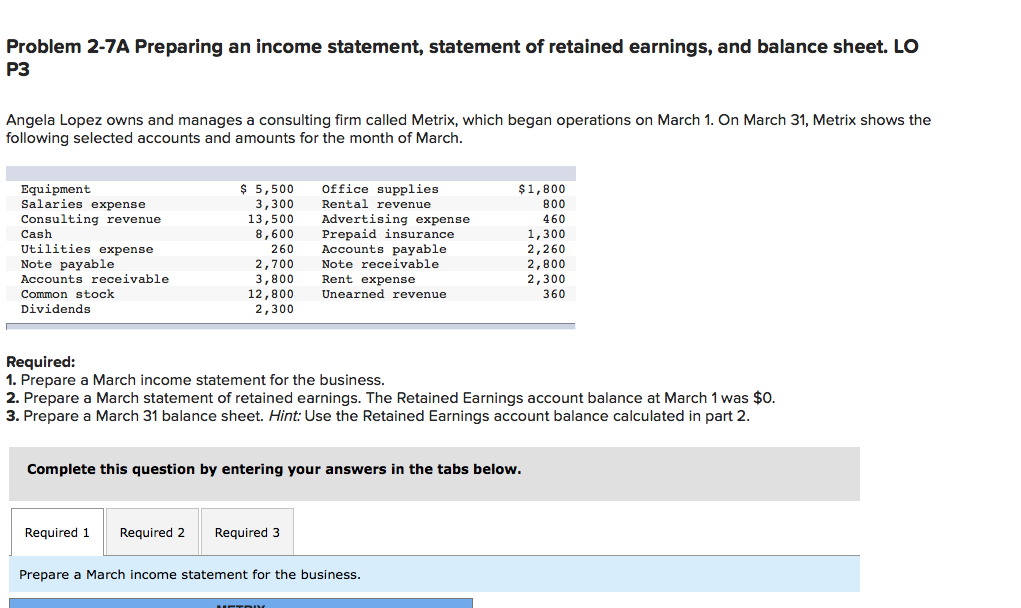Click the Salaries expense label
Image resolution: width=1021 pixels, height=608 pixels.
tap(85, 204)
